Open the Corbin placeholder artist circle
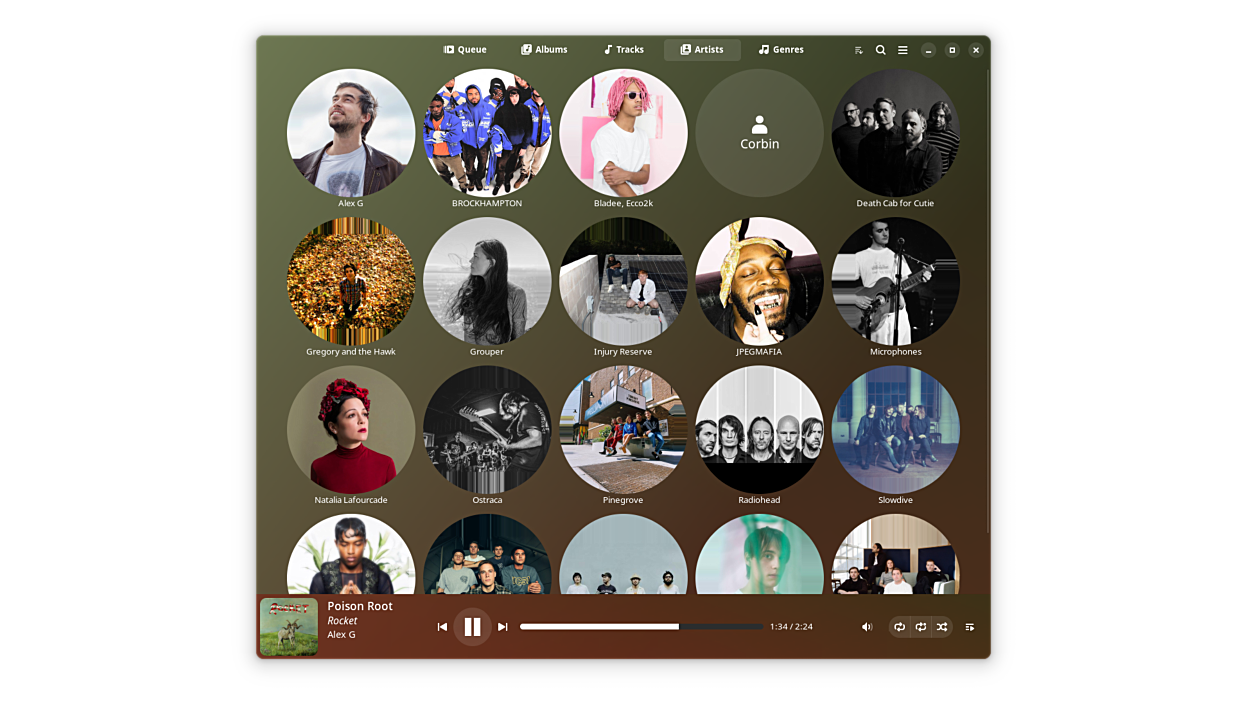 [x=759, y=133]
